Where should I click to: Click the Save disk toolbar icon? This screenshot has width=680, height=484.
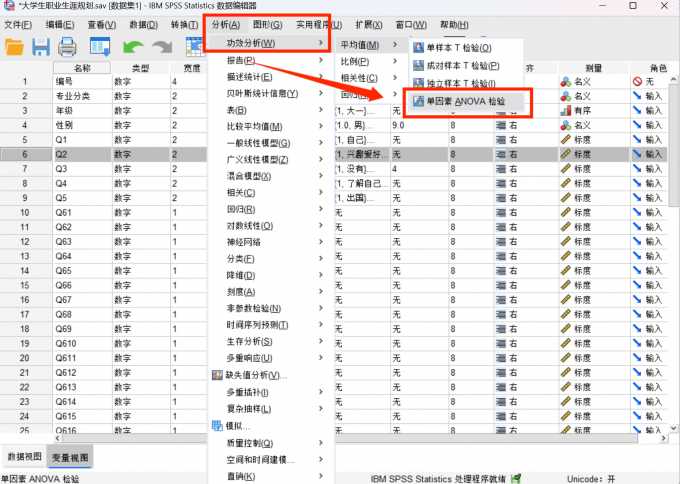[x=41, y=47]
